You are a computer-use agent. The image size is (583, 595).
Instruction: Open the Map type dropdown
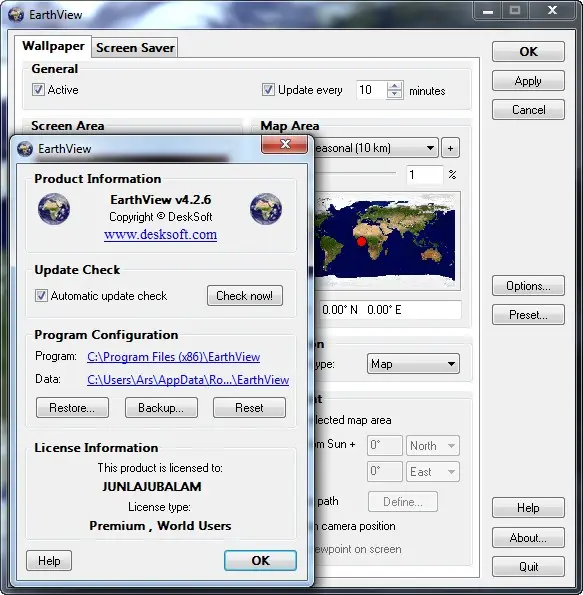(x=413, y=364)
